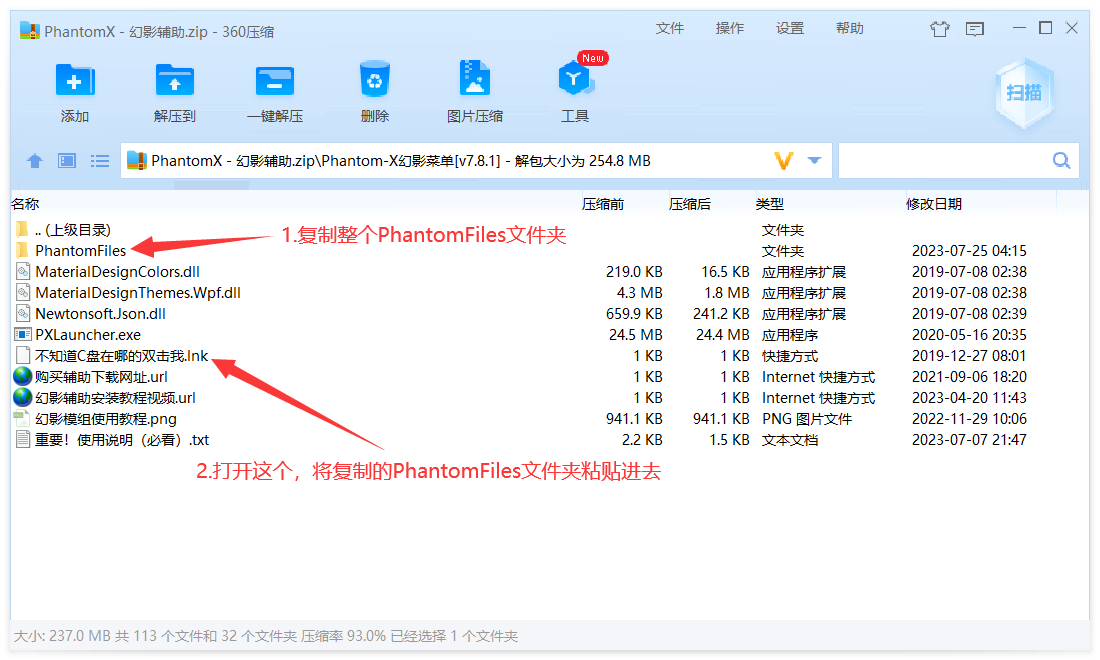Switch to list view mode icon
Viewport: 1100px width, 660px height.
click(x=100, y=161)
